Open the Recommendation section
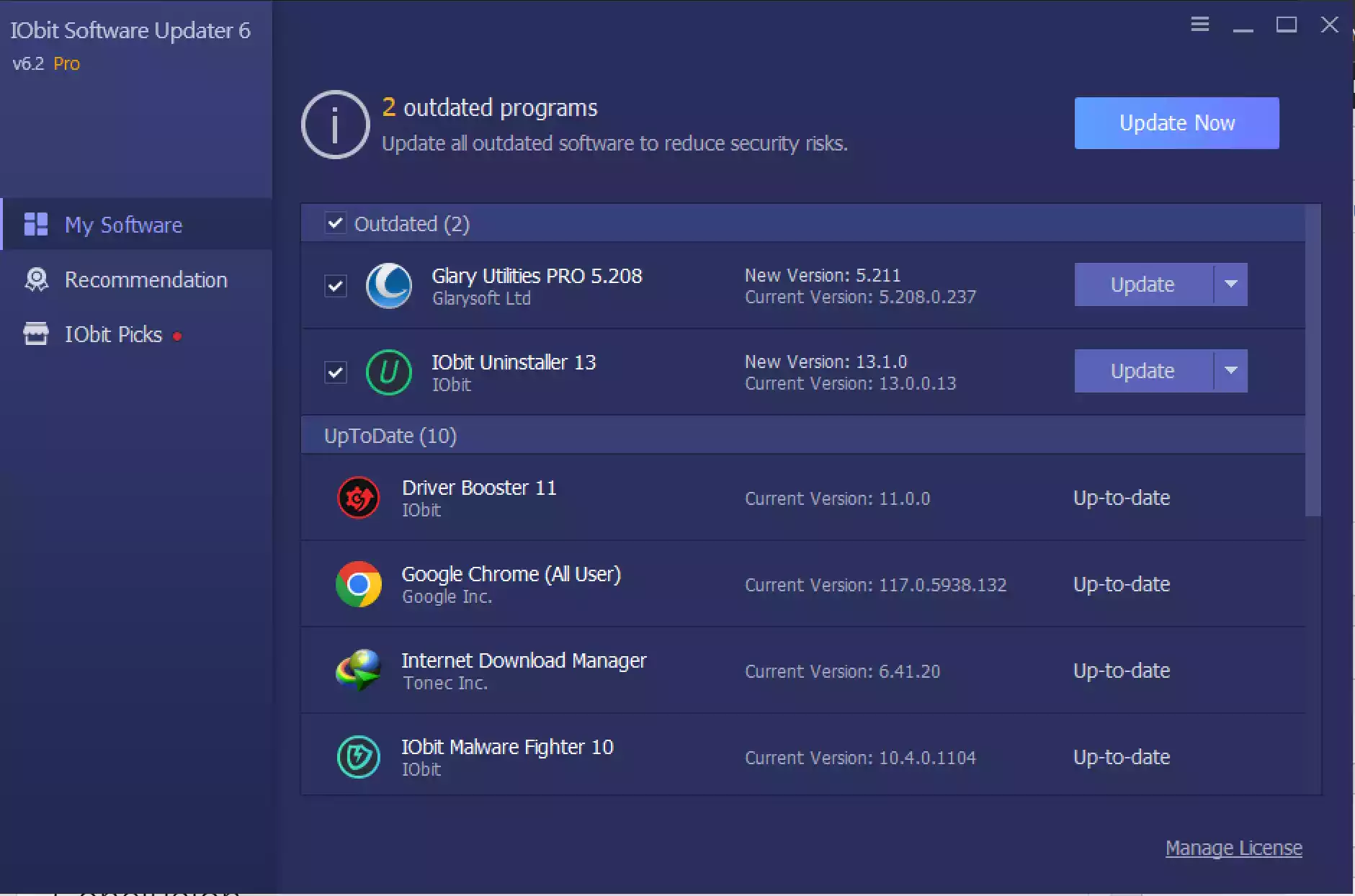Image resolution: width=1355 pixels, height=896 pixels. pos(137,279)
